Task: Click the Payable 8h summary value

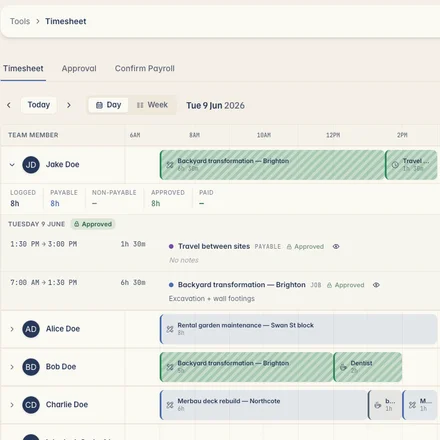Action: 55,204
